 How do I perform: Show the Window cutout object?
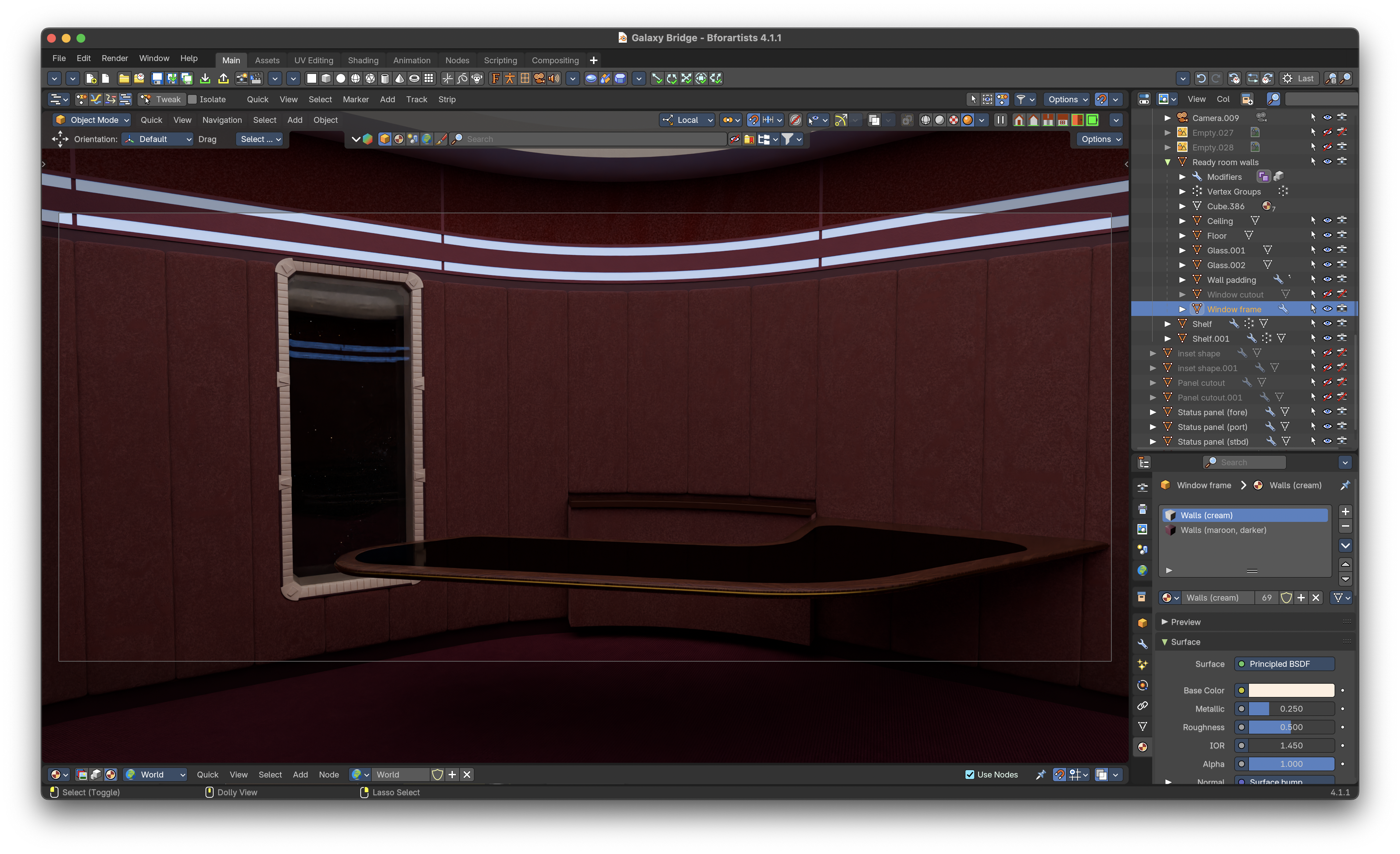tap(1327, 295)
